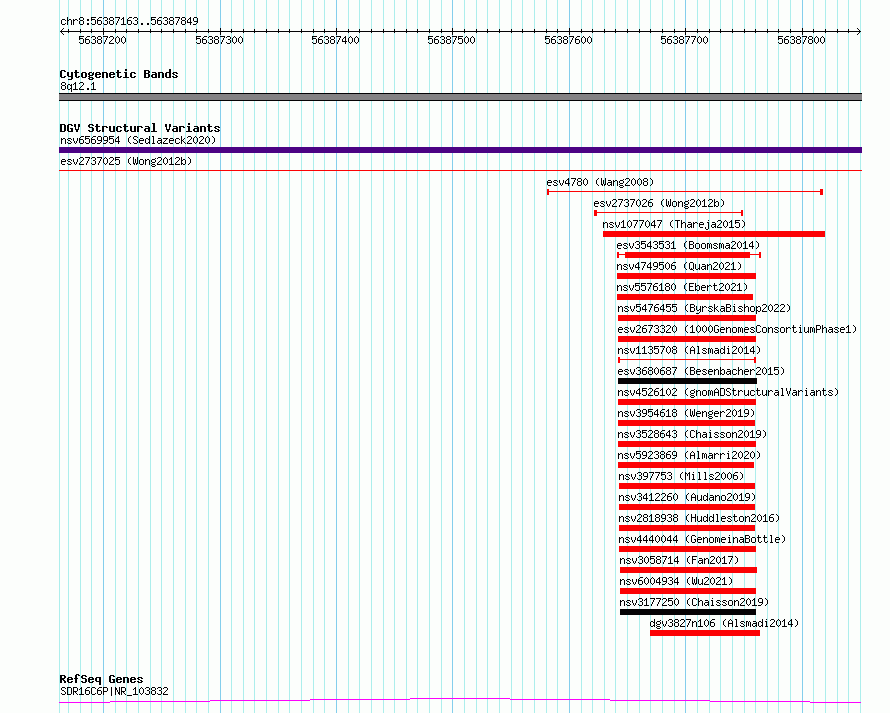Click the nsv397753 (Mills2006) variant label
890x713 pixels.
681,476
